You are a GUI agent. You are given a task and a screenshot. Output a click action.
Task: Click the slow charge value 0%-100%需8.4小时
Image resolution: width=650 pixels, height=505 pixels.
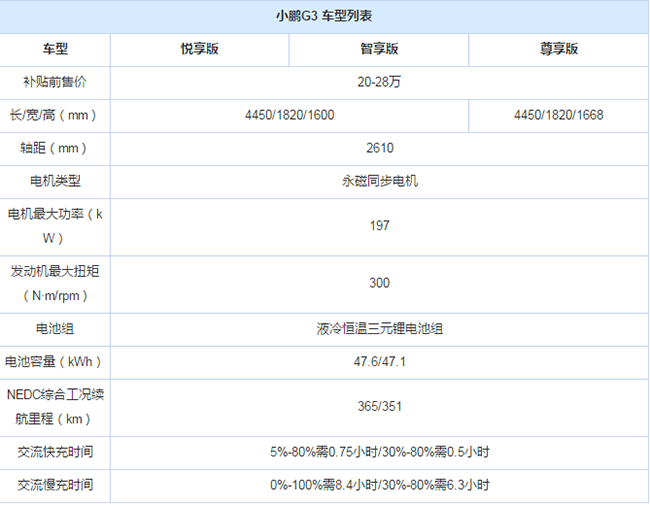click(x=323, y=485)
